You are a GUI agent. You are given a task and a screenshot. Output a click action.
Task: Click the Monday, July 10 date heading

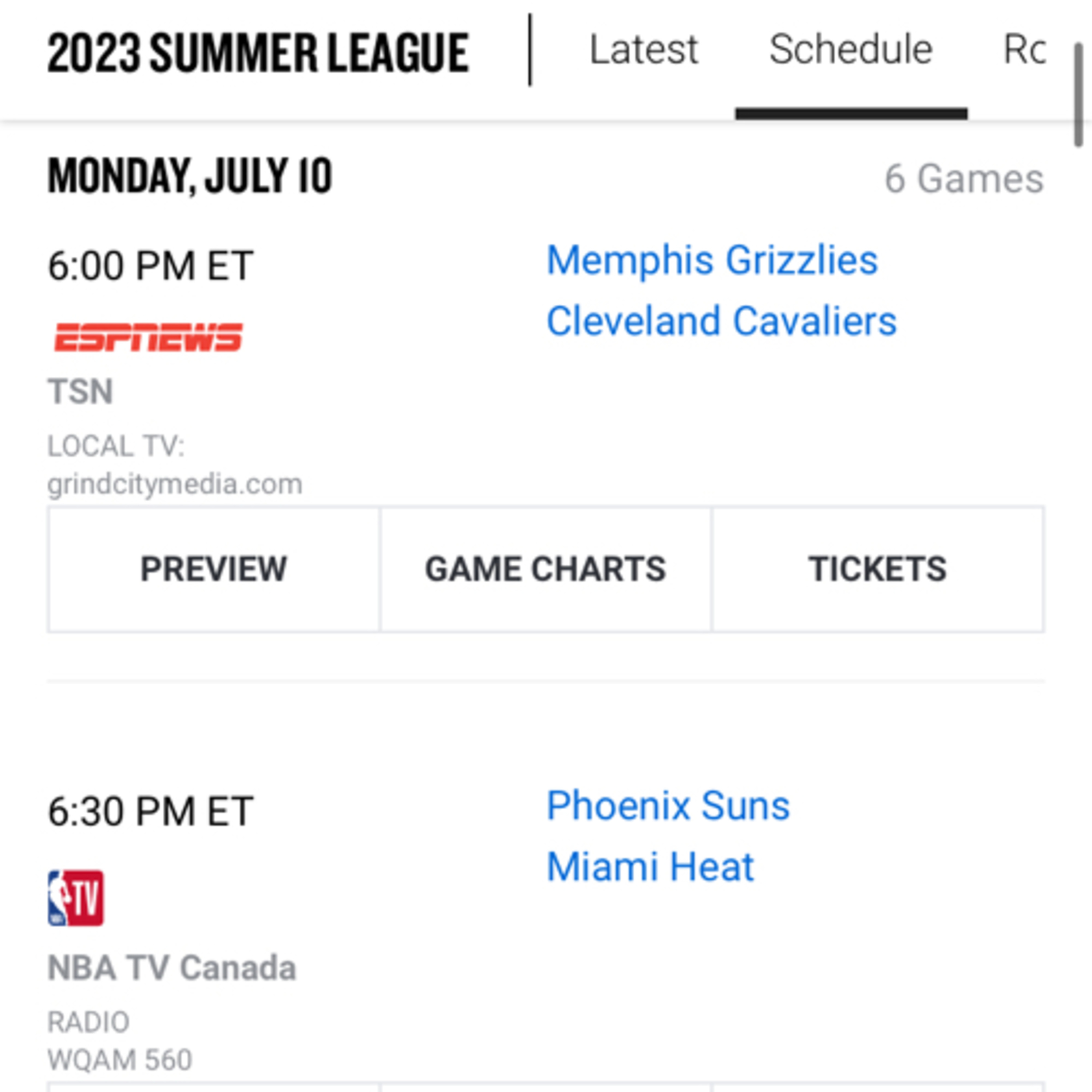tap(190, 176)
